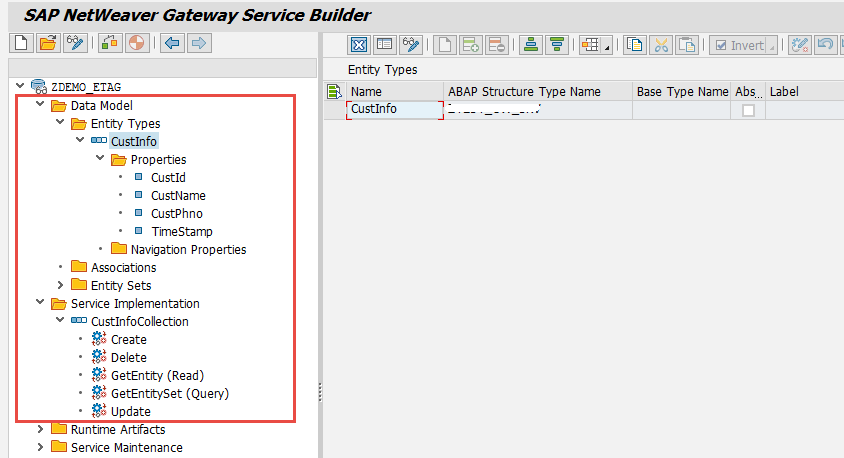The width and height of the screenshot is (844, 458).
Task: Check project consistency using the left toolbar icon
Action: click(110, 43)
